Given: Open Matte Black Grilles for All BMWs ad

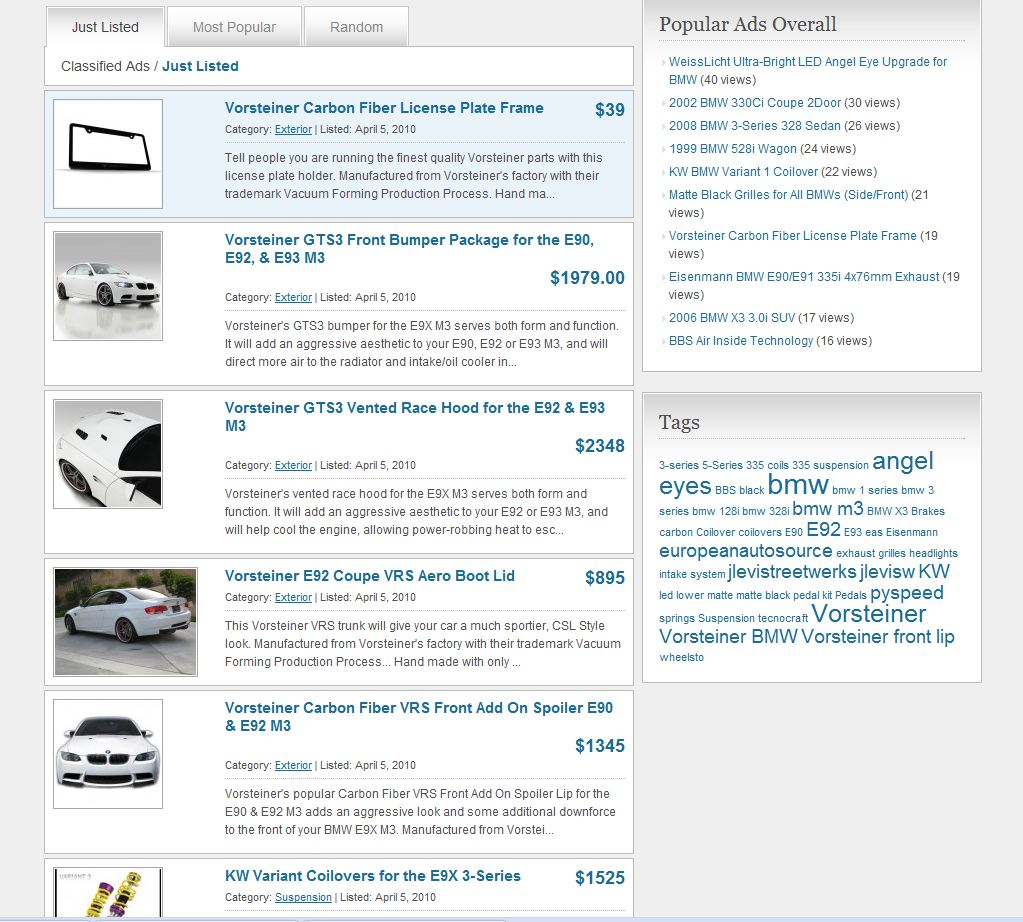Looking at the screenshot, I should (788, 194).
